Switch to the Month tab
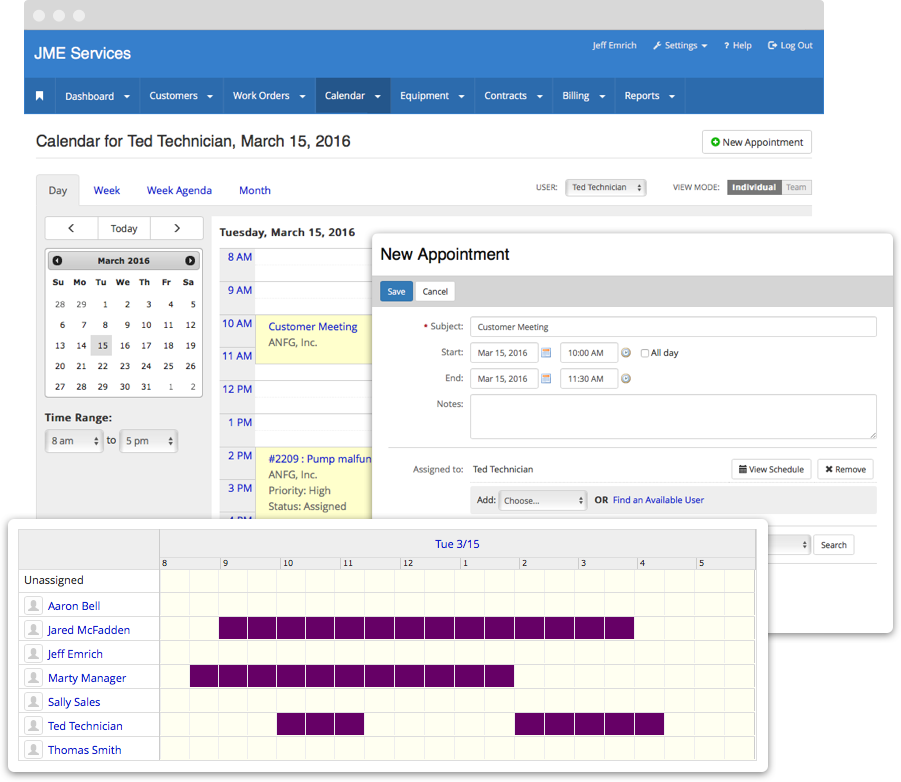This screenshot has height=782, width=901. pos(255,190)
